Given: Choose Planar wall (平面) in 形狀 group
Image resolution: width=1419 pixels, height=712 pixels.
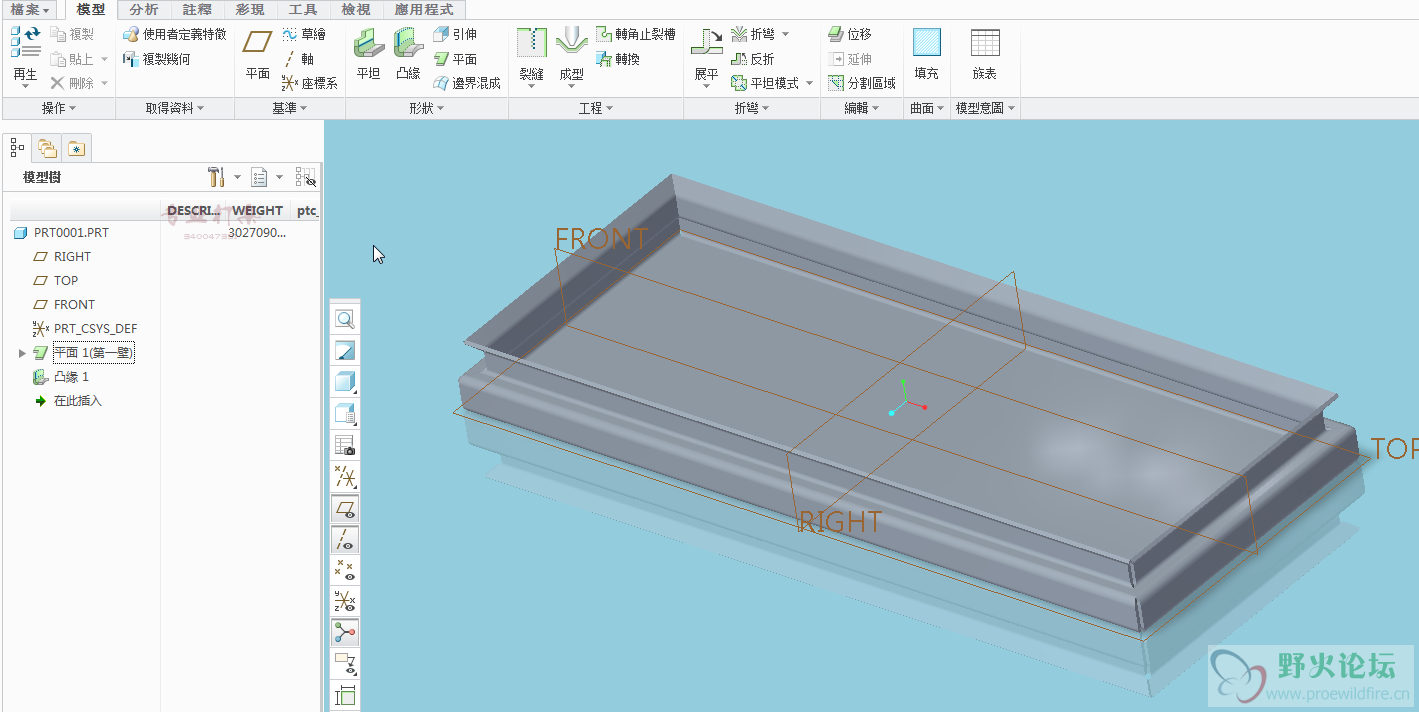Looking at the screenshot, I should click(455, 59).
